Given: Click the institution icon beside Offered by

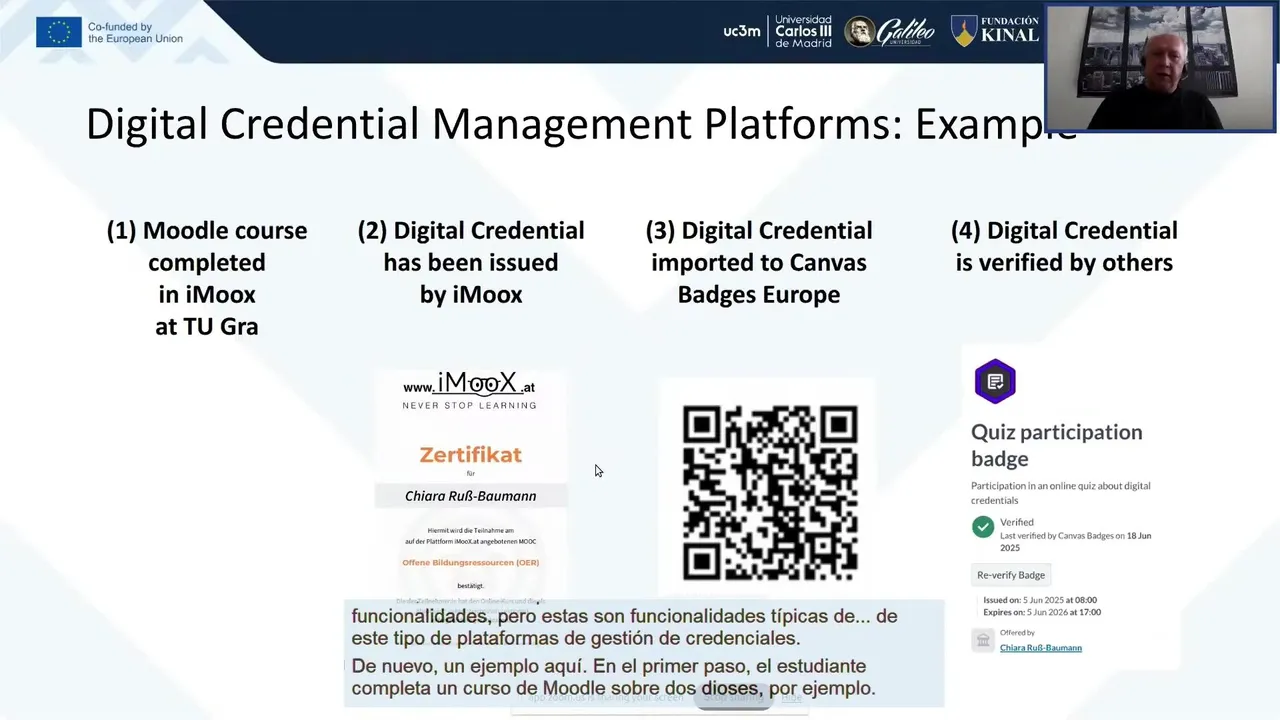Looking at the screenshot, I should coord(983,640).
